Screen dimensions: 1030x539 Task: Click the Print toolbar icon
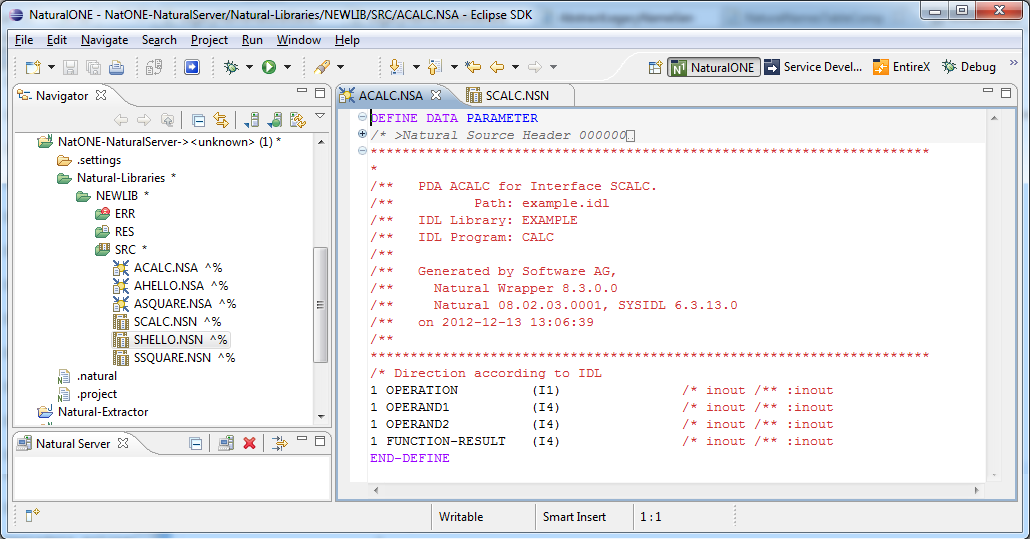116,67
